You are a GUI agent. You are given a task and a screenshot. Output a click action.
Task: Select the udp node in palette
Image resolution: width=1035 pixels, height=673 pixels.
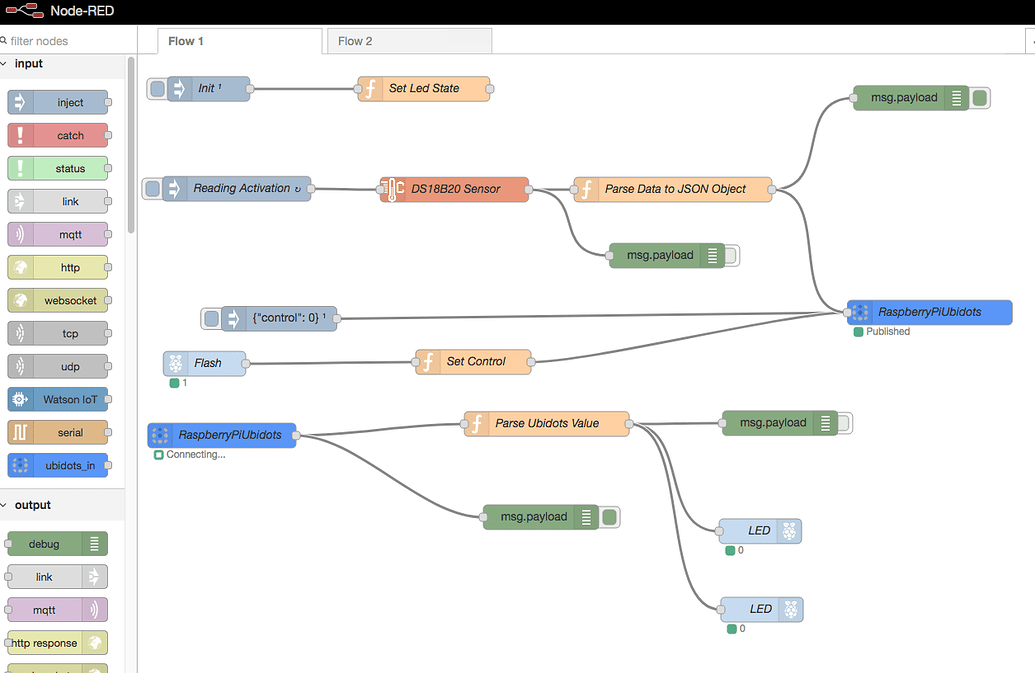tap(58, 366)
